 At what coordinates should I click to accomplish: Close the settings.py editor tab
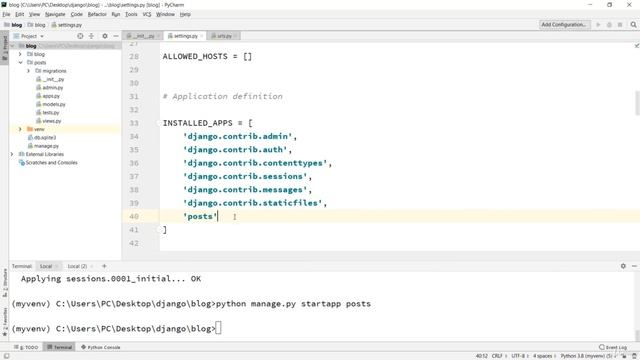coord(201,36)
